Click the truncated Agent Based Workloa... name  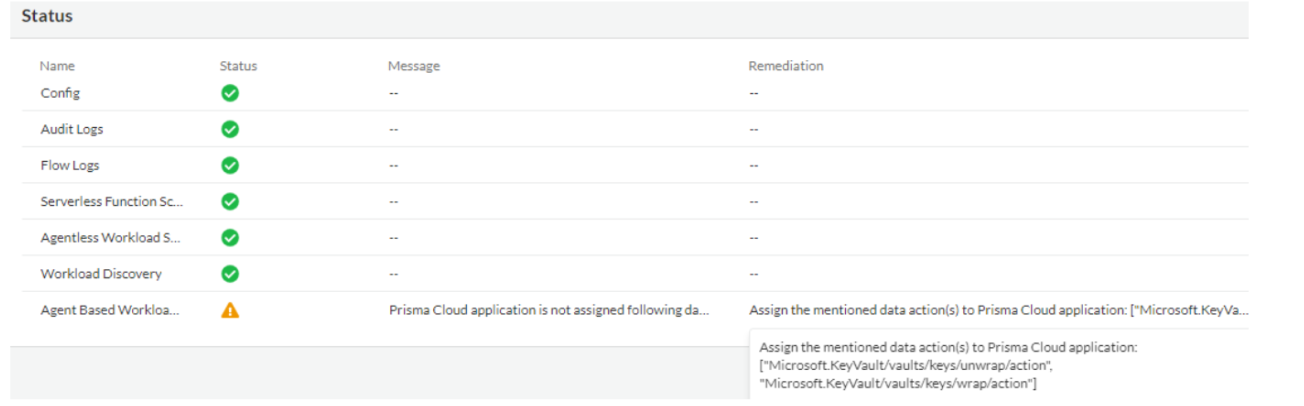click(x=112, y=310)
